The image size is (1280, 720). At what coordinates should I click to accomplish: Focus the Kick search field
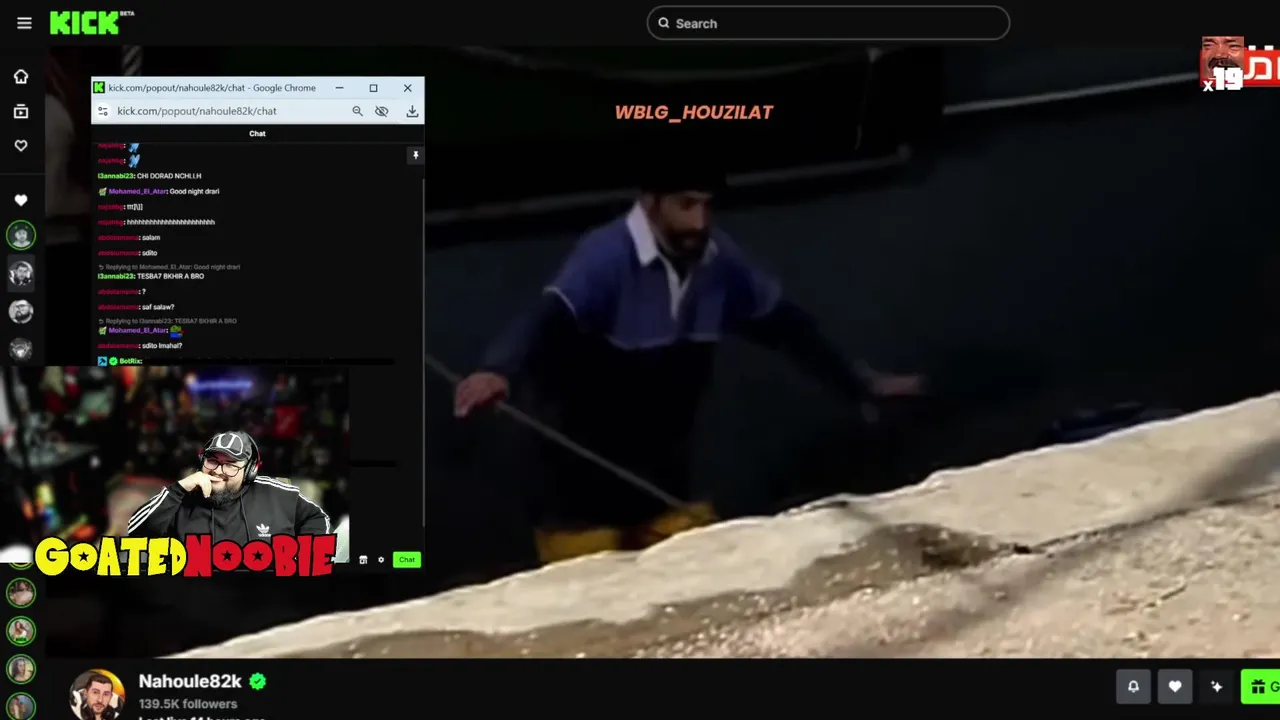pyautogui.click(x=828, y=23)
